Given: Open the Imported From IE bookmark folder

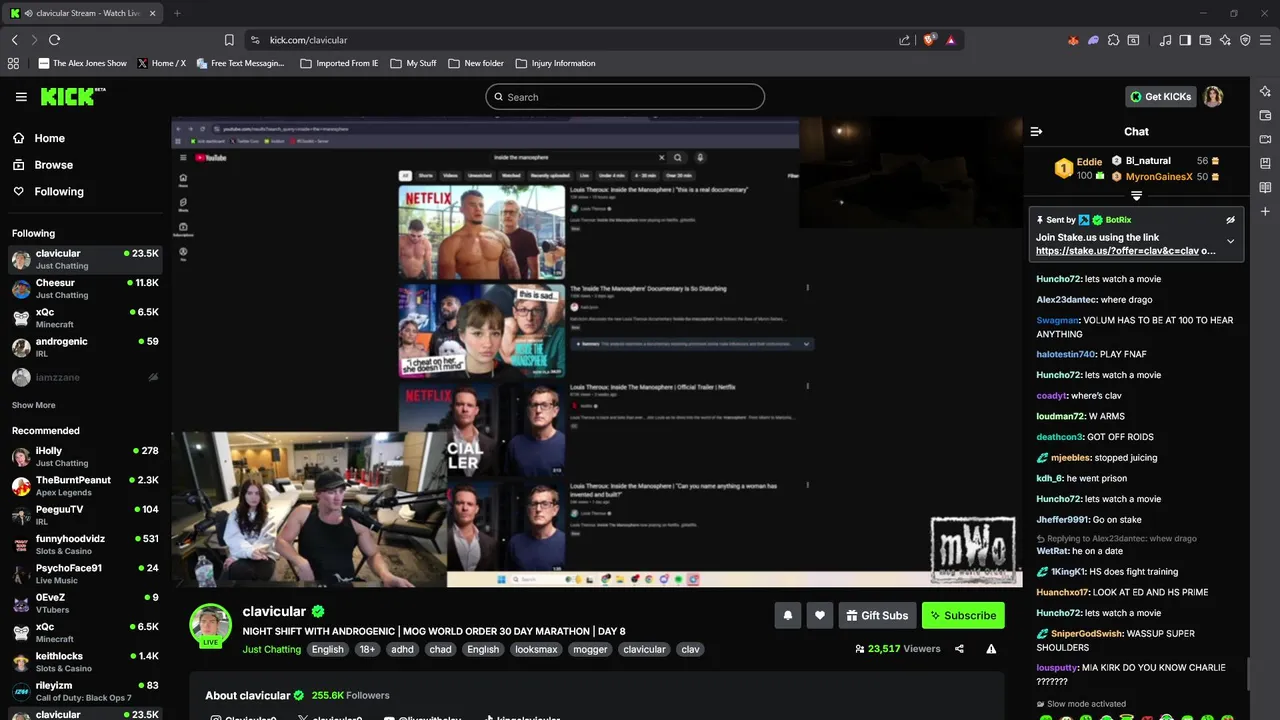Looking at the screenshot, I should [x=339, y=63].
